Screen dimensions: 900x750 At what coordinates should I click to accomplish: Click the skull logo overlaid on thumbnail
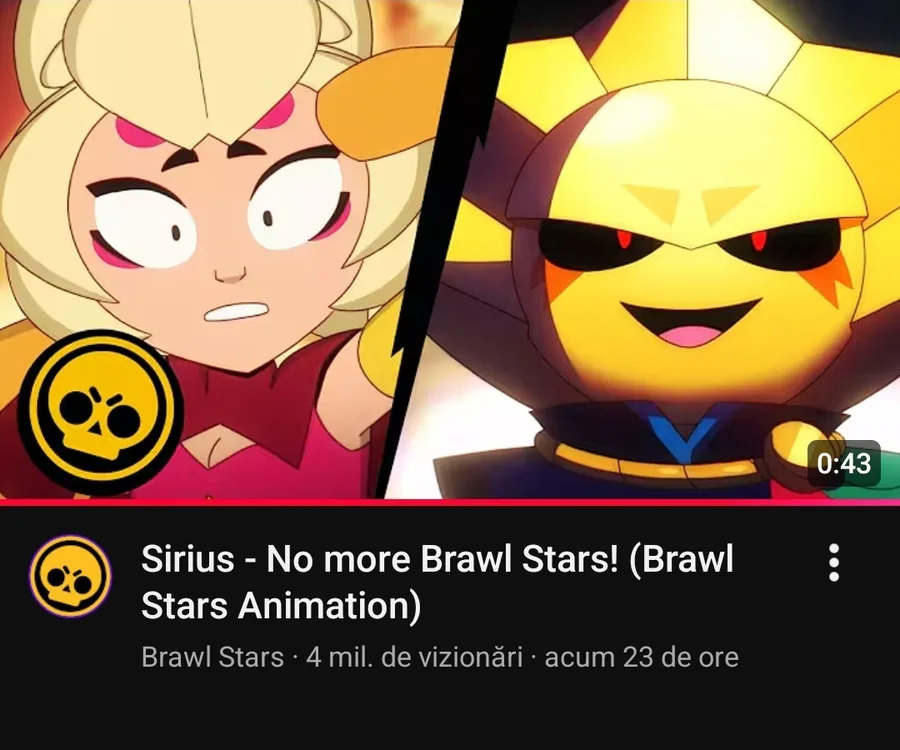pos(100,412)
